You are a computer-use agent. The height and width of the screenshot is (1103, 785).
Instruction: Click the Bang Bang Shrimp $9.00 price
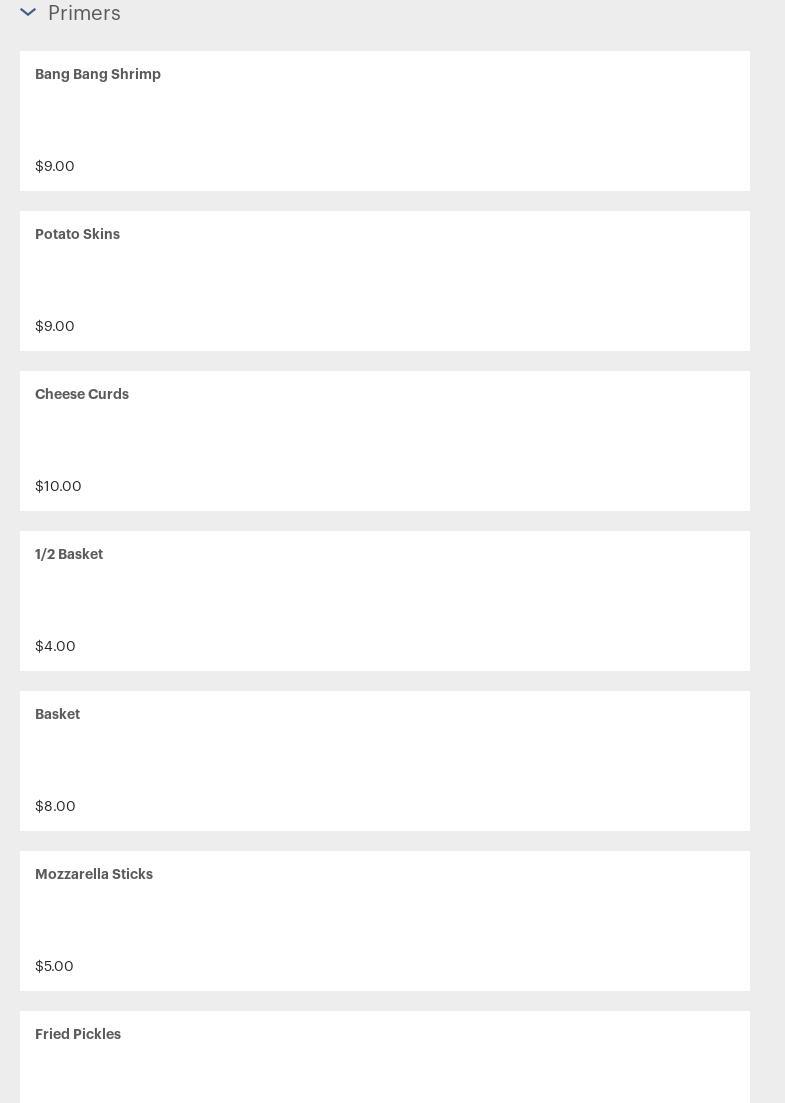click(x=55, y=166)
